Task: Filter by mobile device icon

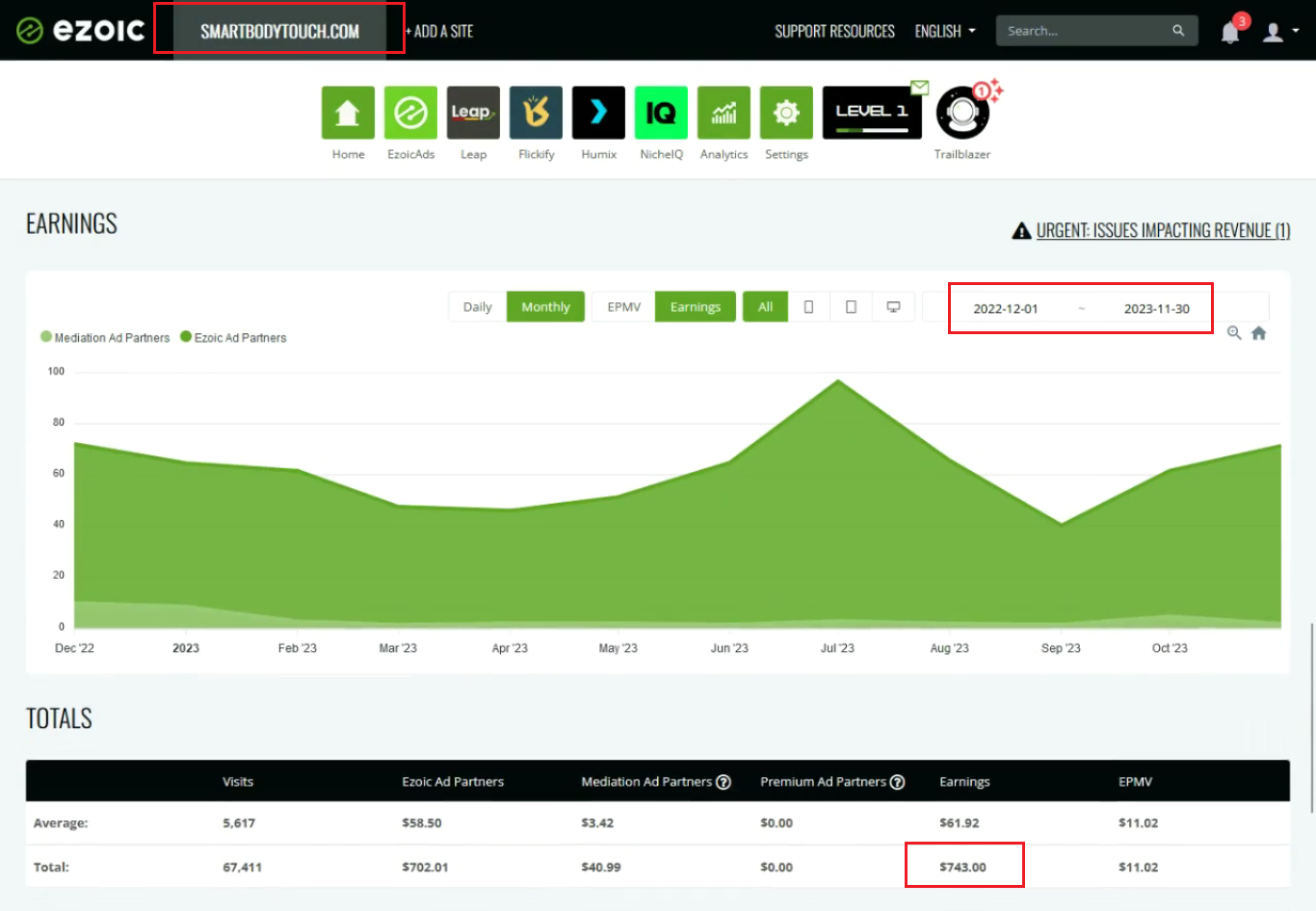Action: coord(808,307)
